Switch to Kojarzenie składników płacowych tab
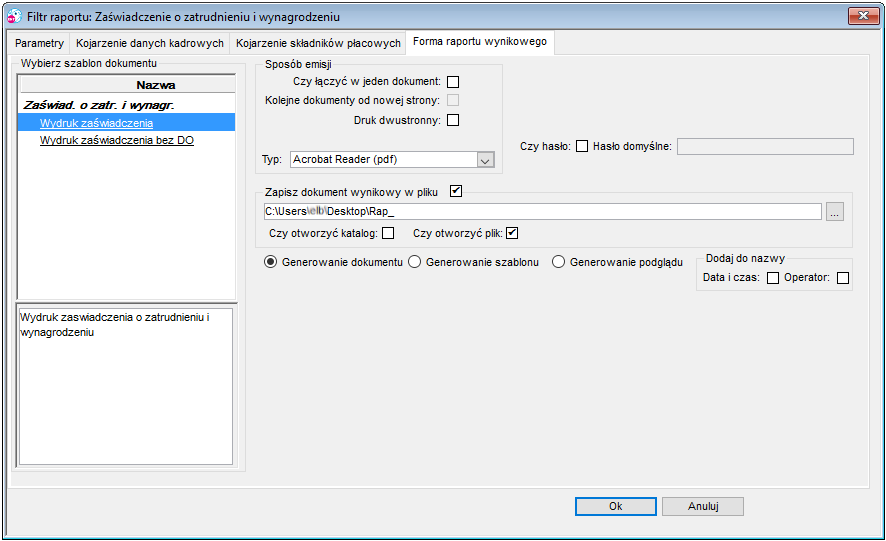 click(318, 43)
